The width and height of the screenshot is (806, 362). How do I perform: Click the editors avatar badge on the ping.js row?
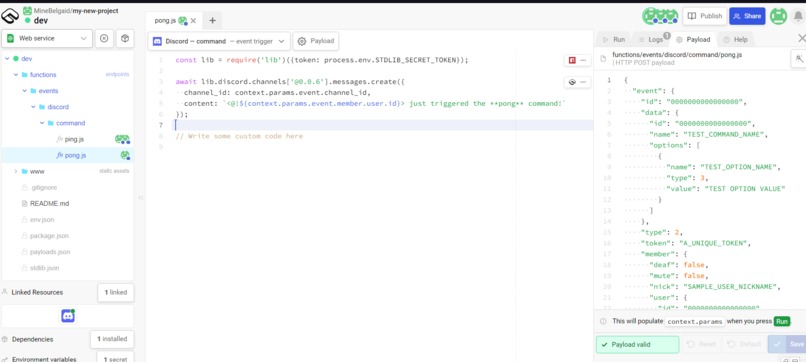coord(122,139)
